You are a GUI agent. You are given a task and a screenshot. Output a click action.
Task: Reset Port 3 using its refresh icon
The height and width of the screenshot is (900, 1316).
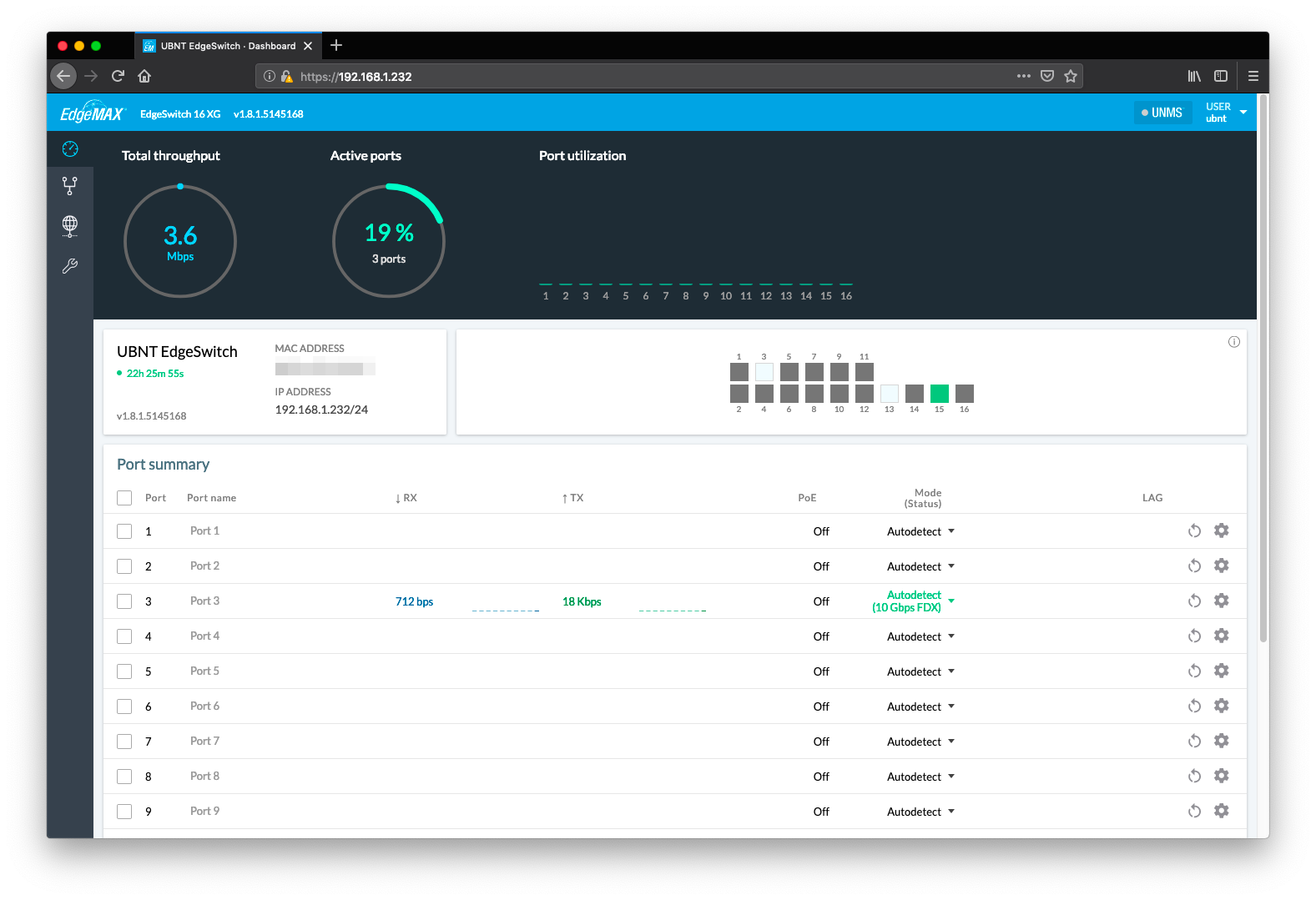(x=1195, y=601)
